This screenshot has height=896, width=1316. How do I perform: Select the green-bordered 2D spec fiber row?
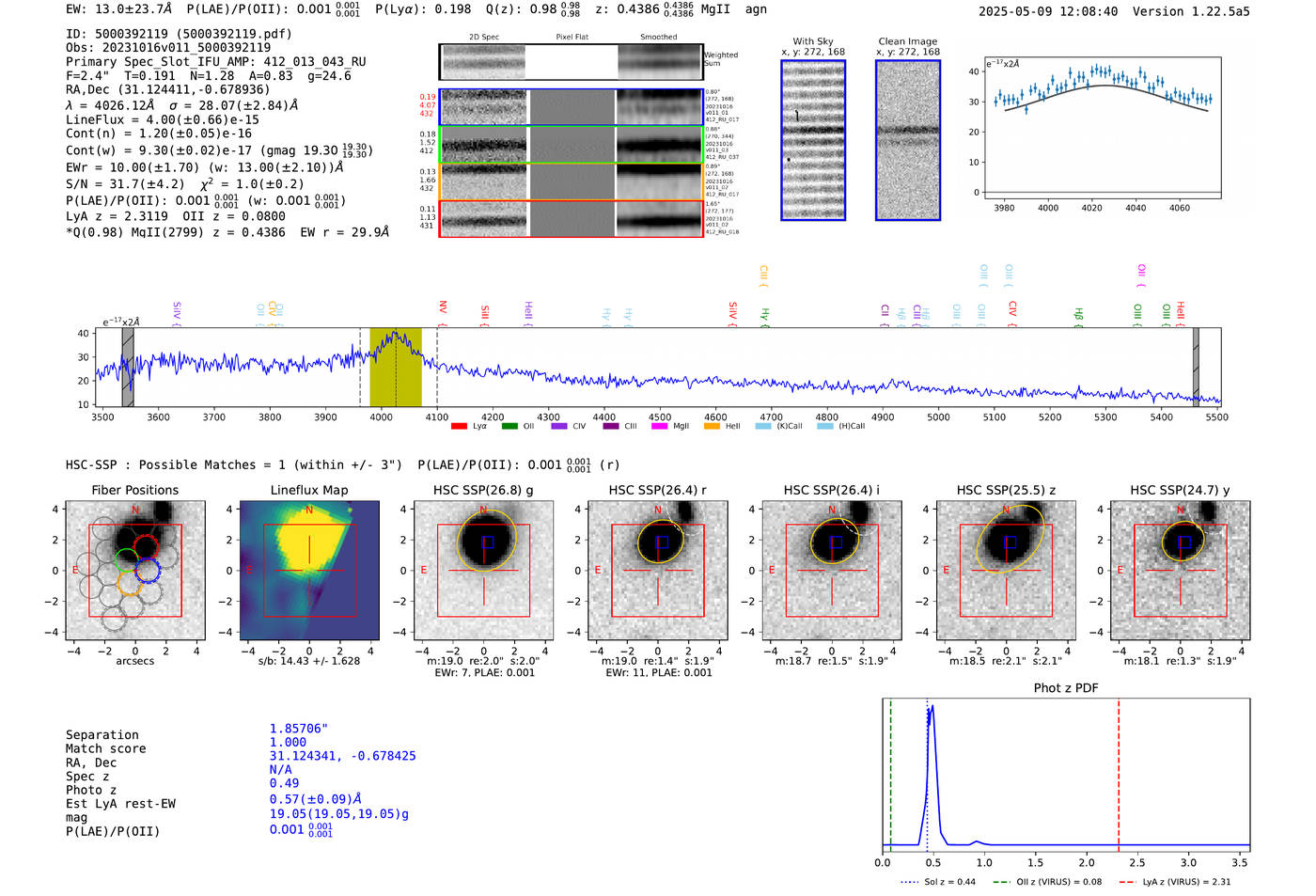571,145
